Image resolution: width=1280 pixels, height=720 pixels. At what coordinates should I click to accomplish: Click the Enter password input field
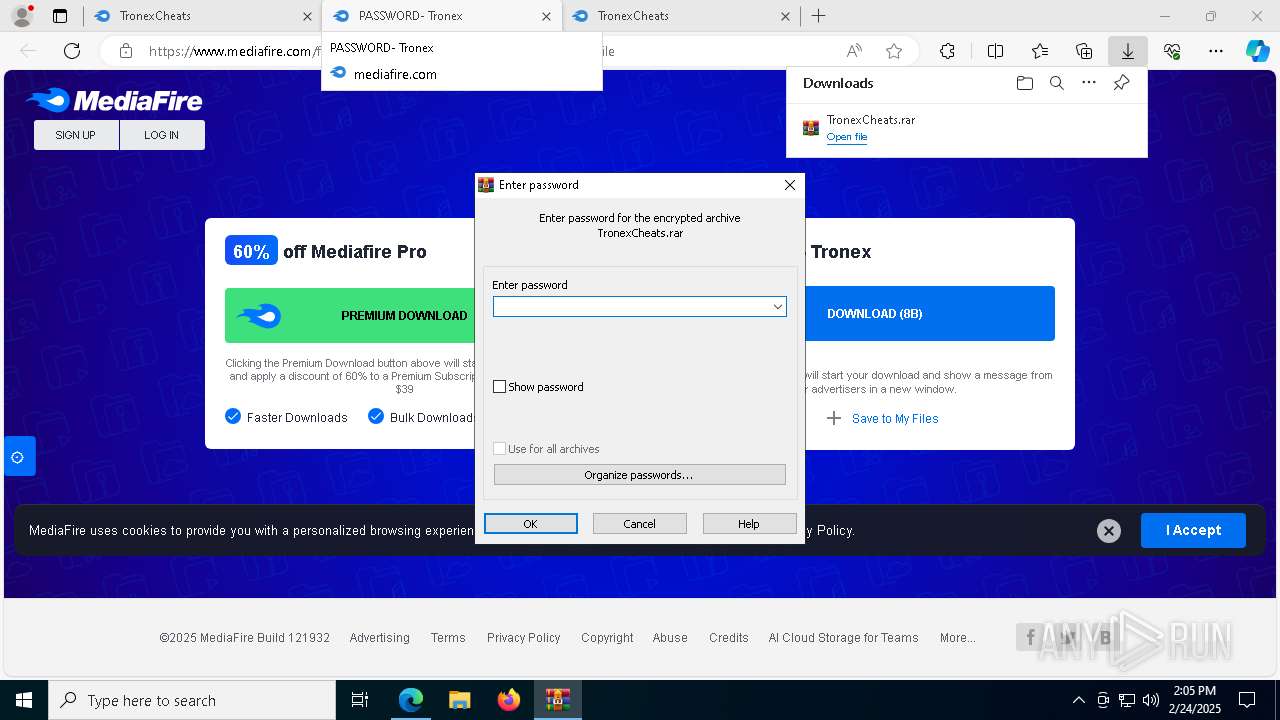tap(639, 307)
